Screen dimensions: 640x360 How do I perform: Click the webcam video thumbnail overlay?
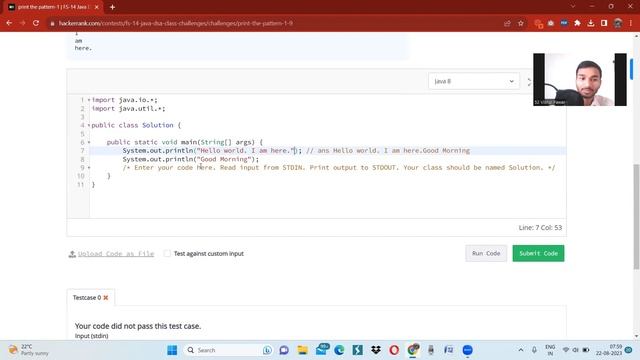click(580, 80)
